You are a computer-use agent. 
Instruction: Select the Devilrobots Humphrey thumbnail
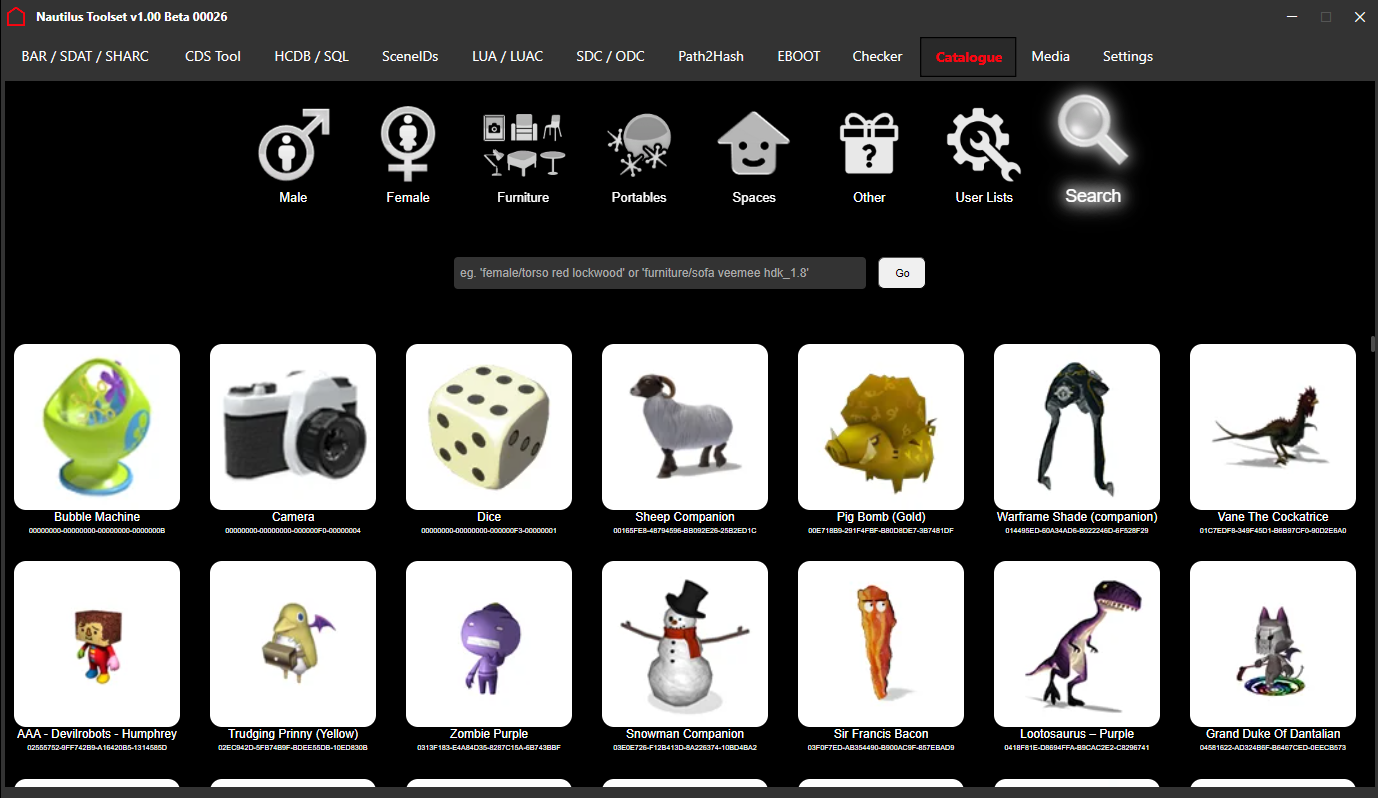pyautogui.click(x=97, y=644)
